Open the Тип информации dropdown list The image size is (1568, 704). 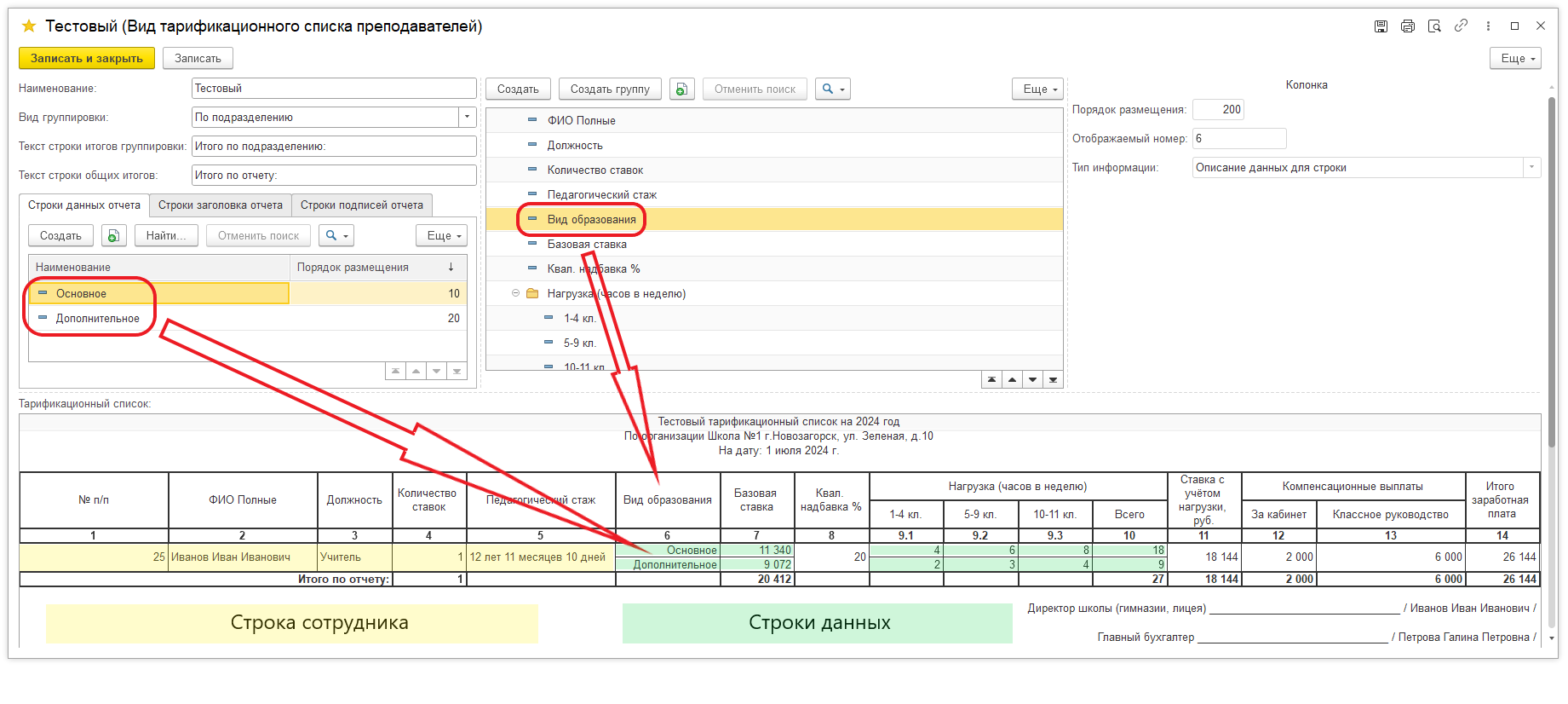pyautogui.click(x=1531, y=167)
